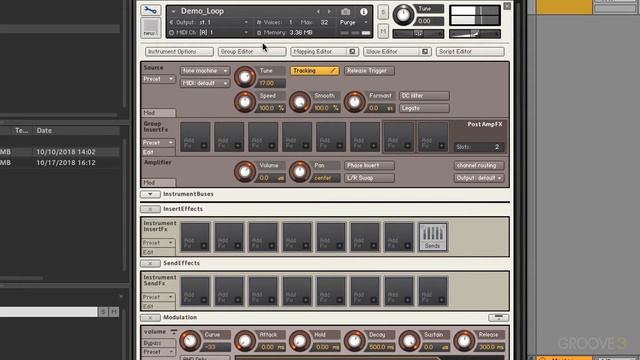The image size is (640, 360).
Task: Add Fx in last Post Amp Fx slot
Action: 433,137
